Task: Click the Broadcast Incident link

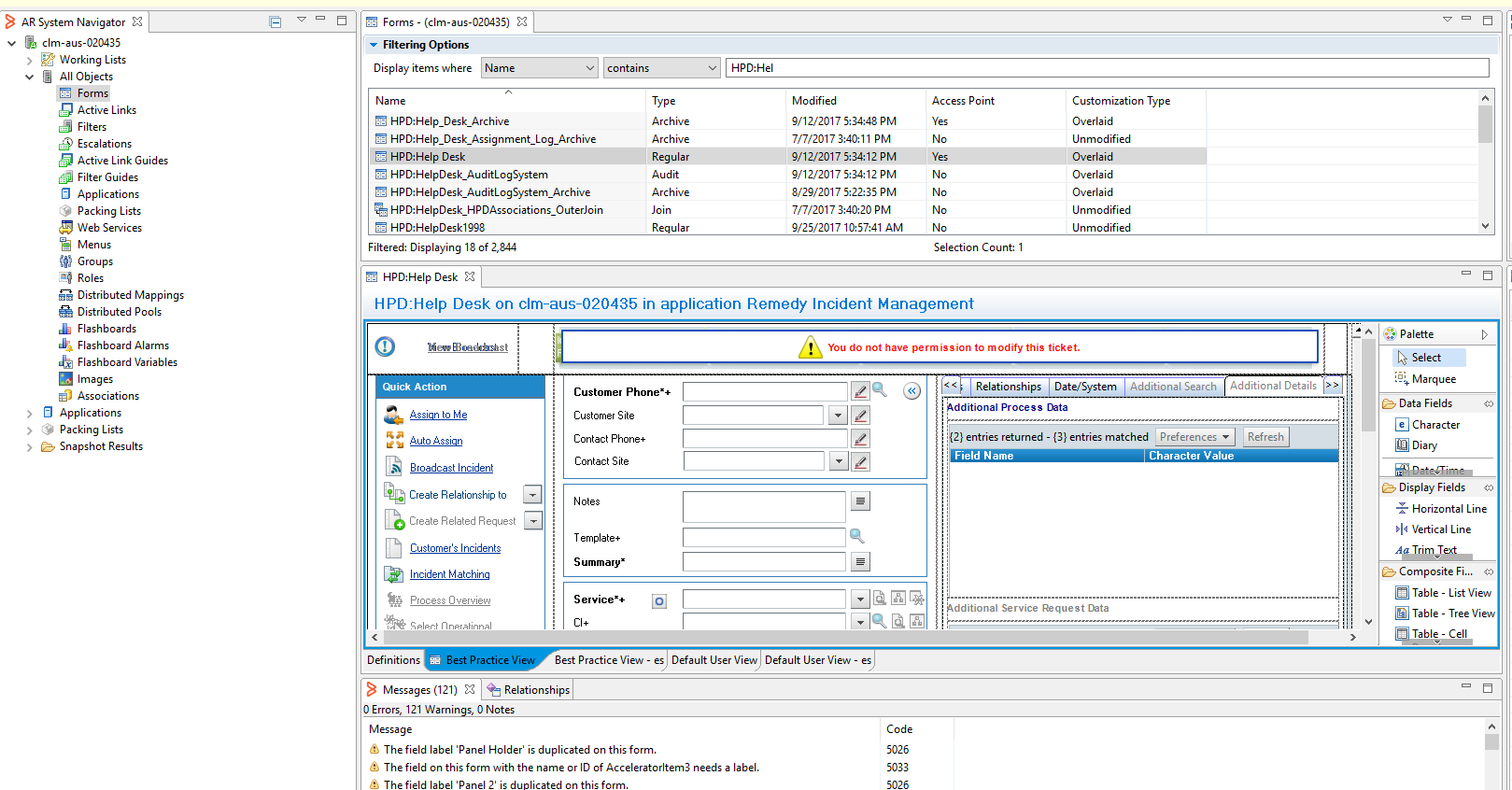Action: (x=451, y=468)
